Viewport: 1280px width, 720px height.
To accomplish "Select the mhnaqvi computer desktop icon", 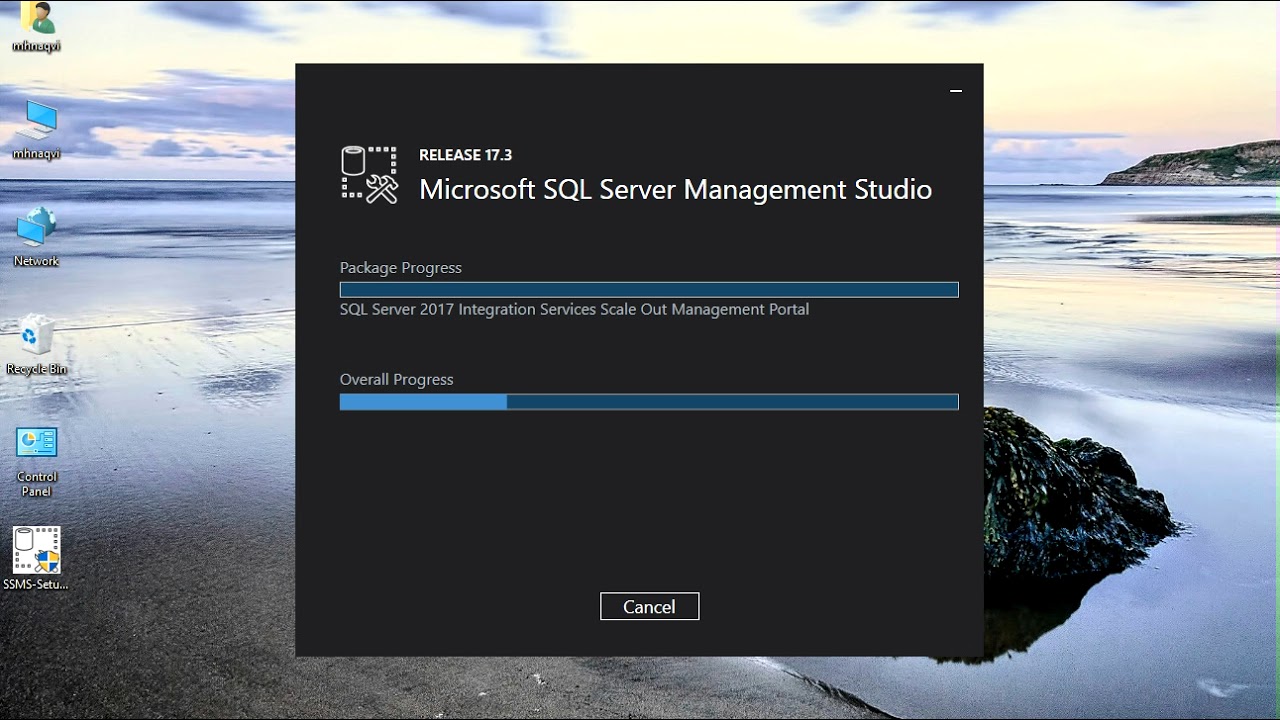I will (x=37, y=129).
